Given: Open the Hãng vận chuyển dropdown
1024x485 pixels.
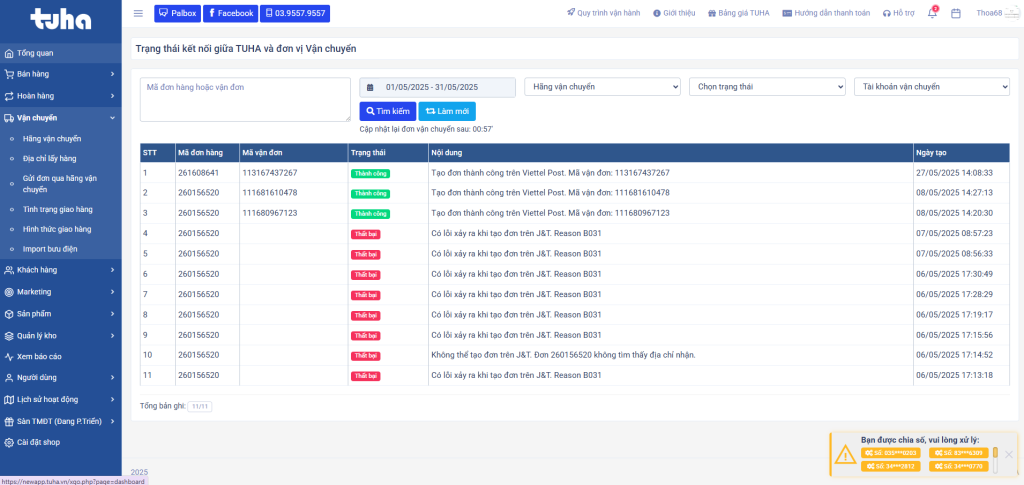Looking at the screenshot, I should (x=602, y=87).
